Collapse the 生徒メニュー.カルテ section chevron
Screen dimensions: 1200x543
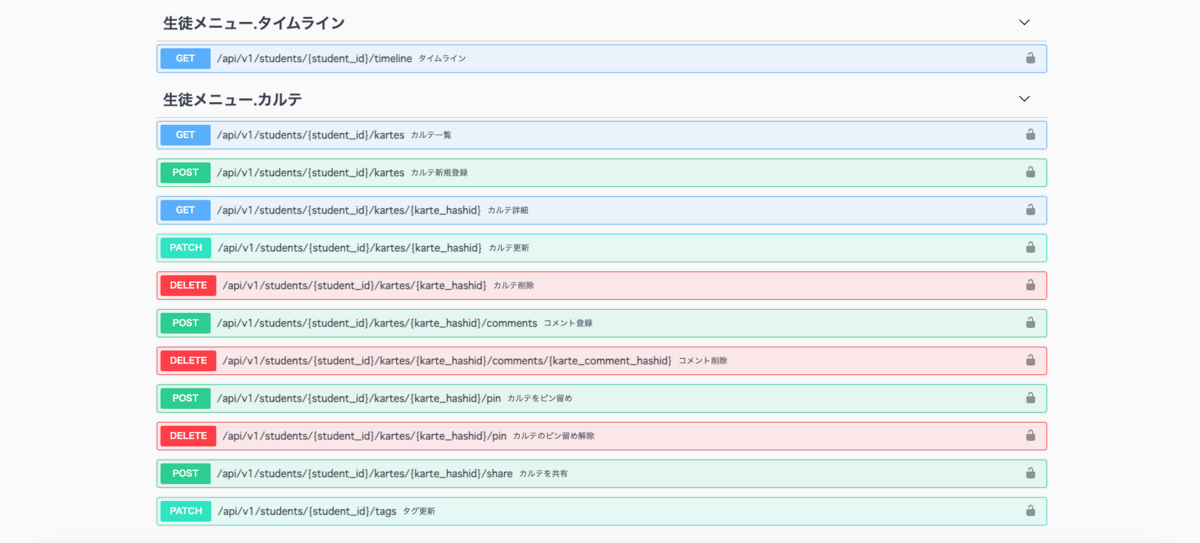pos(1024,99)
